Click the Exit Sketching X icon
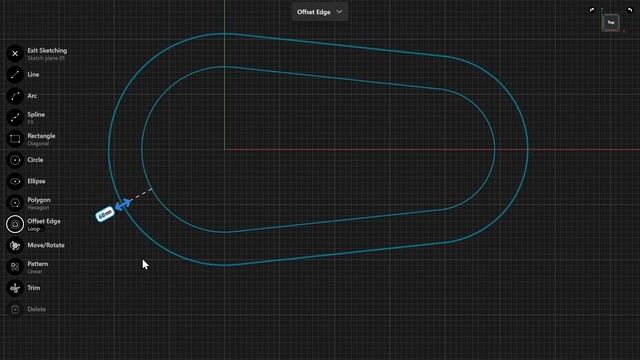Image resolution: width=640 pixels, height=360 pixels. point(15,53)
